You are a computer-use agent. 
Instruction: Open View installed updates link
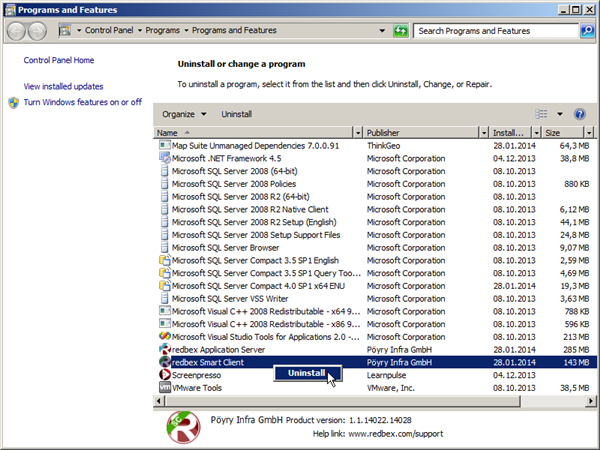pyautogui.click(x=63, y=87)
